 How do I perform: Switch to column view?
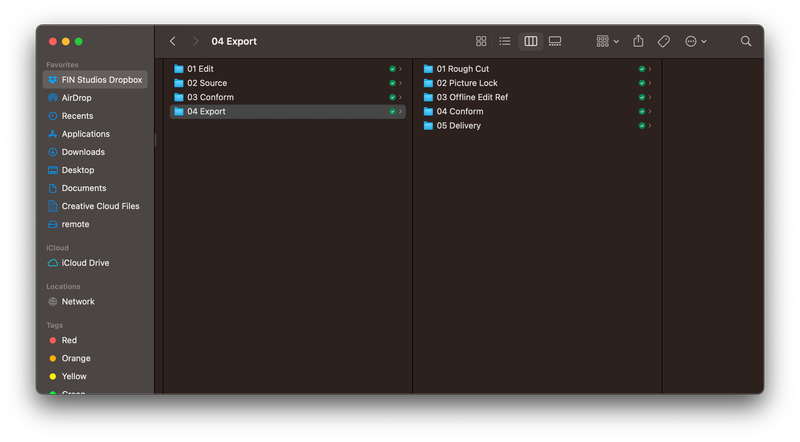click(x=531, y=41)
